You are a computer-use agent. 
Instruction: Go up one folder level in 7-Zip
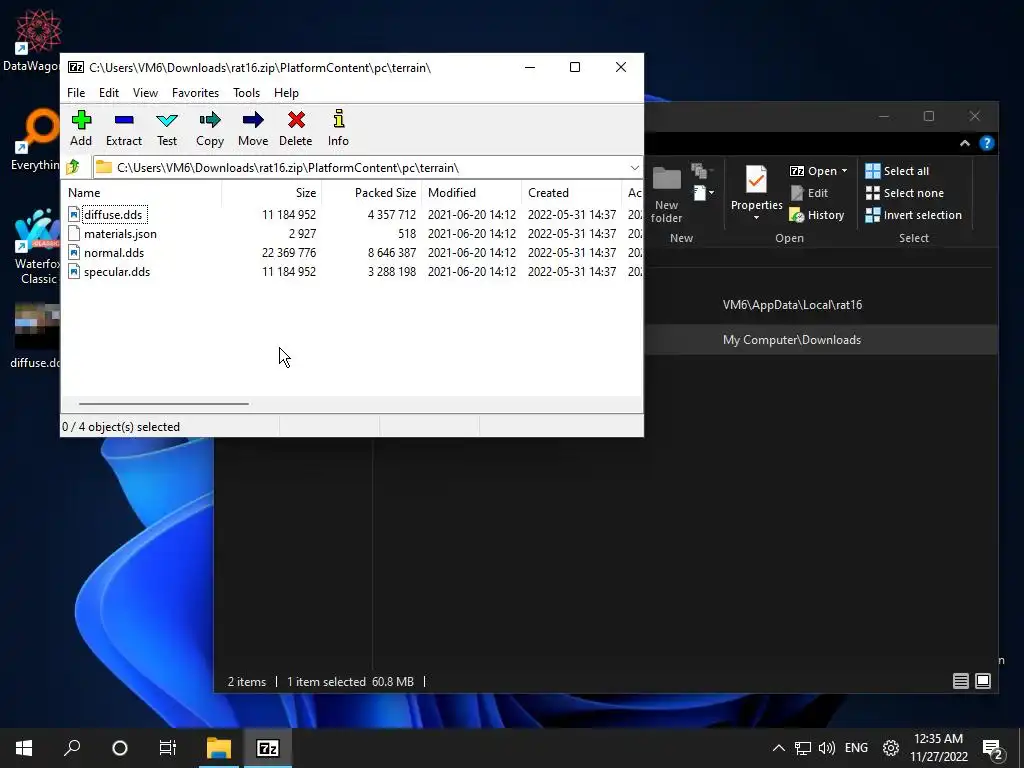pos(73,167)
